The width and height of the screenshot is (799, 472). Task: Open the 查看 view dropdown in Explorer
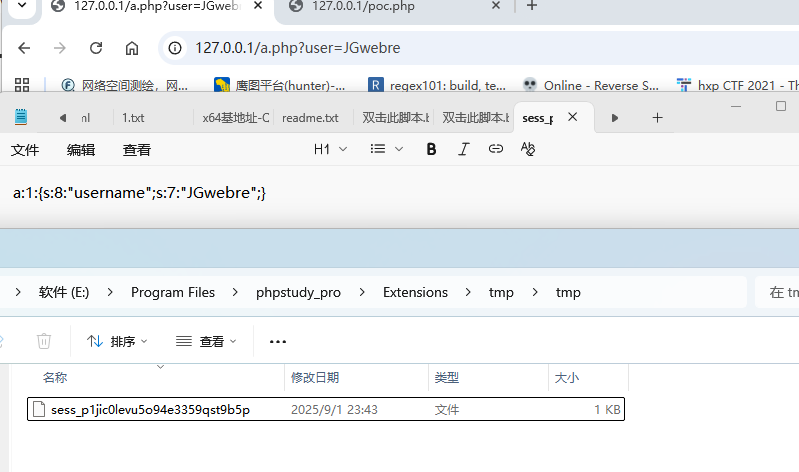[206, 341]
